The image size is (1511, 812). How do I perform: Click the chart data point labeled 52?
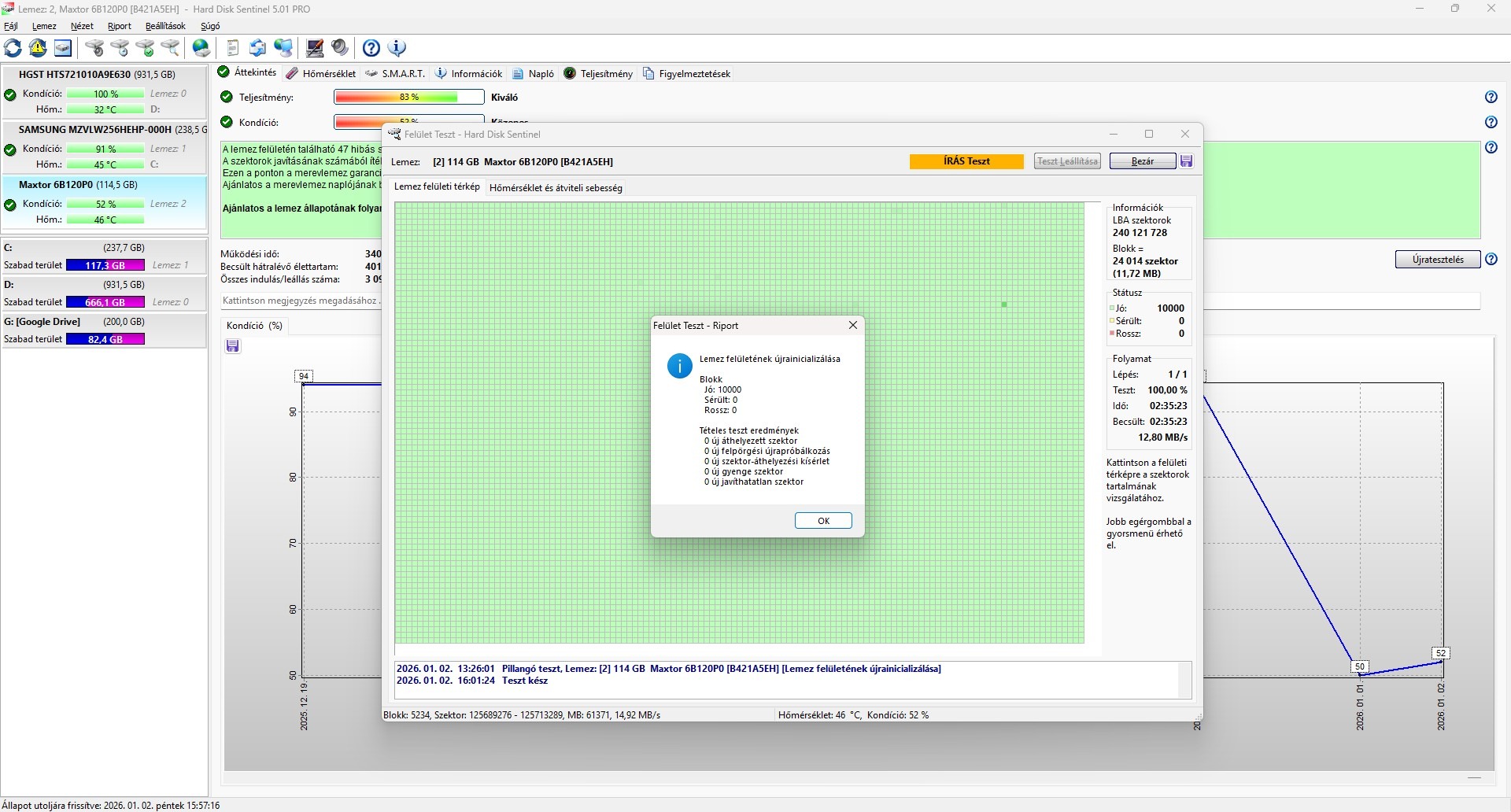coord(1441,653)
